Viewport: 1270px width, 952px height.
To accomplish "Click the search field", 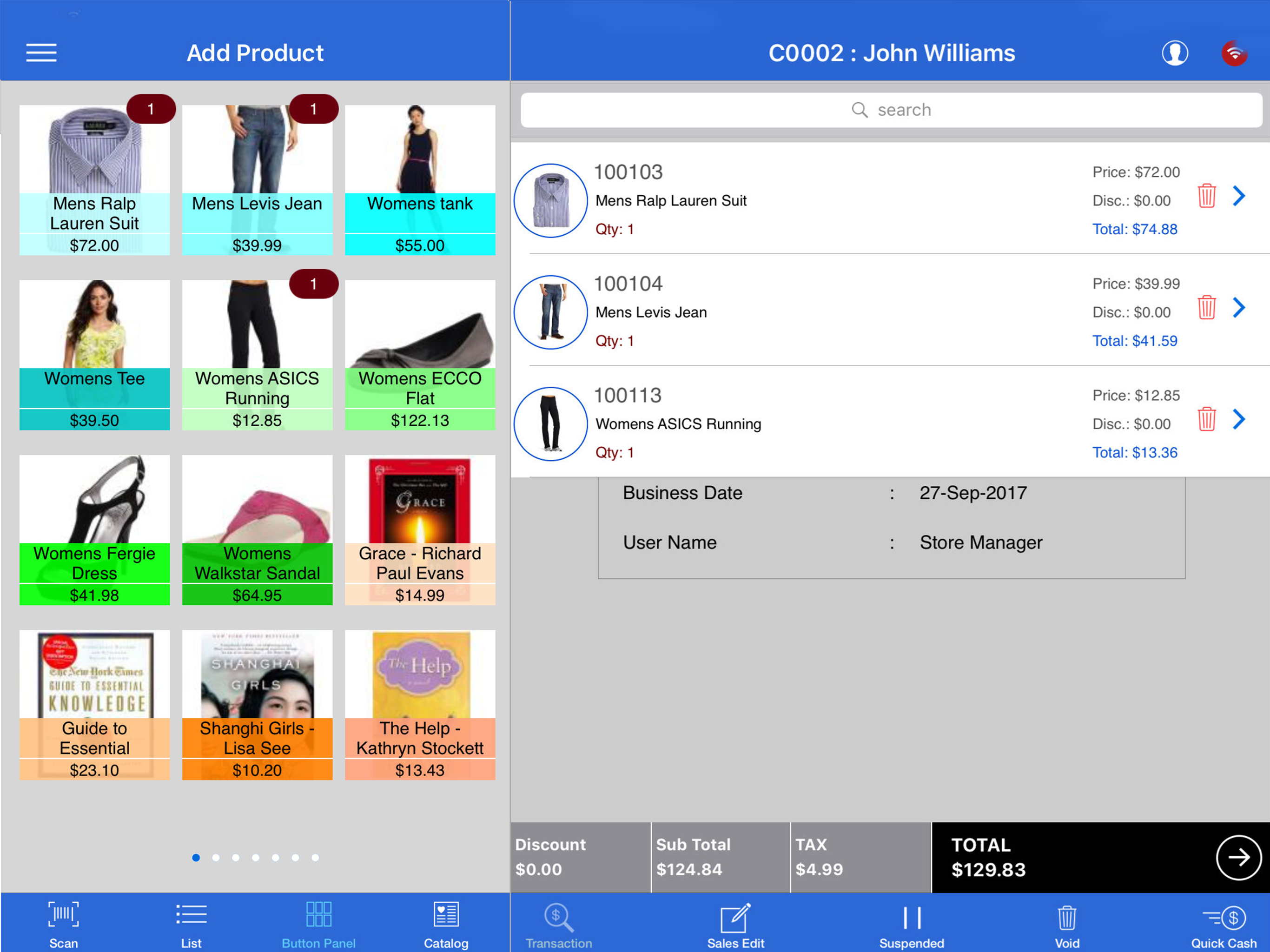I will [x=891, y=110].
